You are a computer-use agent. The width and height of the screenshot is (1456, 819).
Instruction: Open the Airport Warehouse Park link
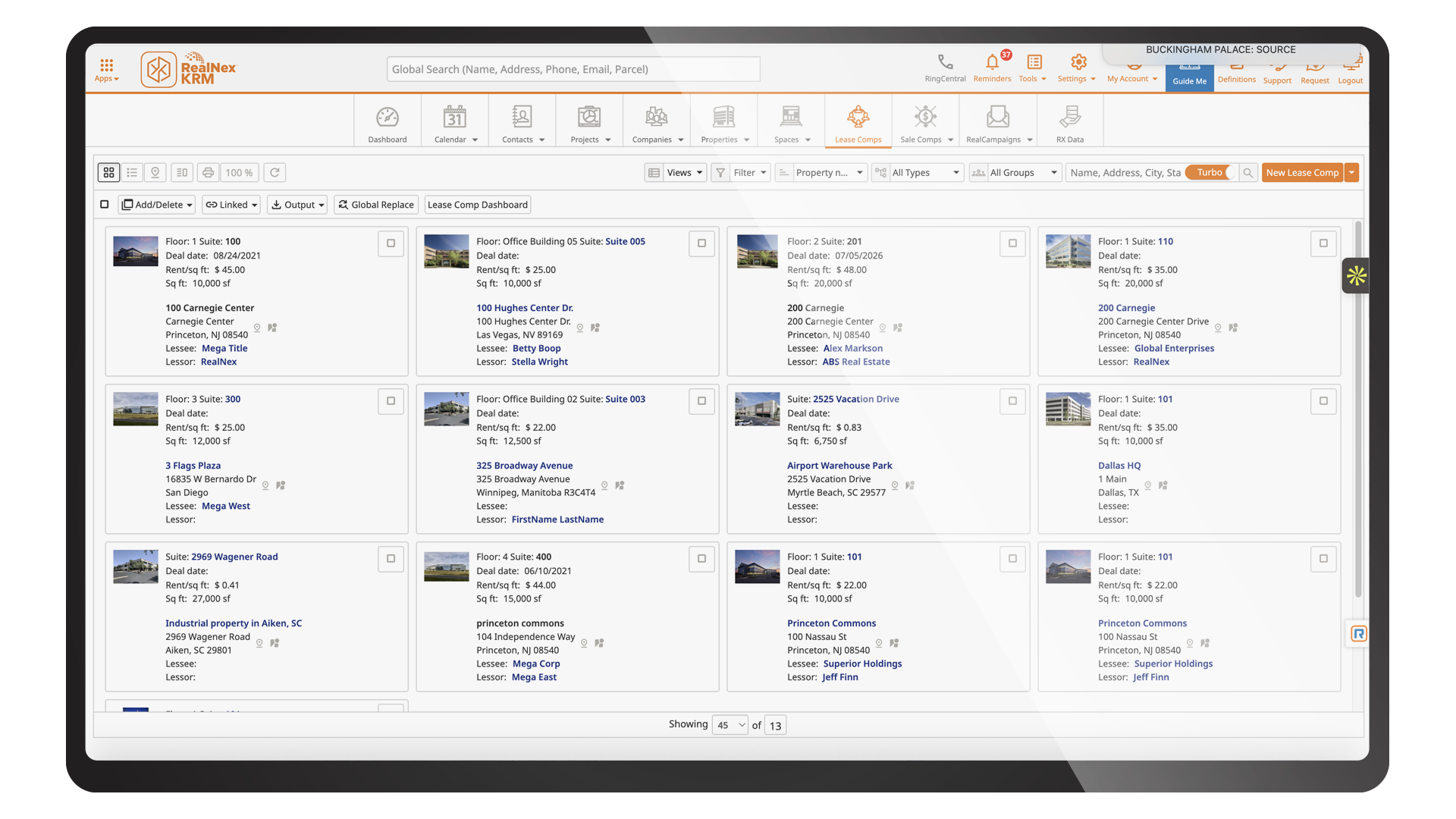(839, 466)
